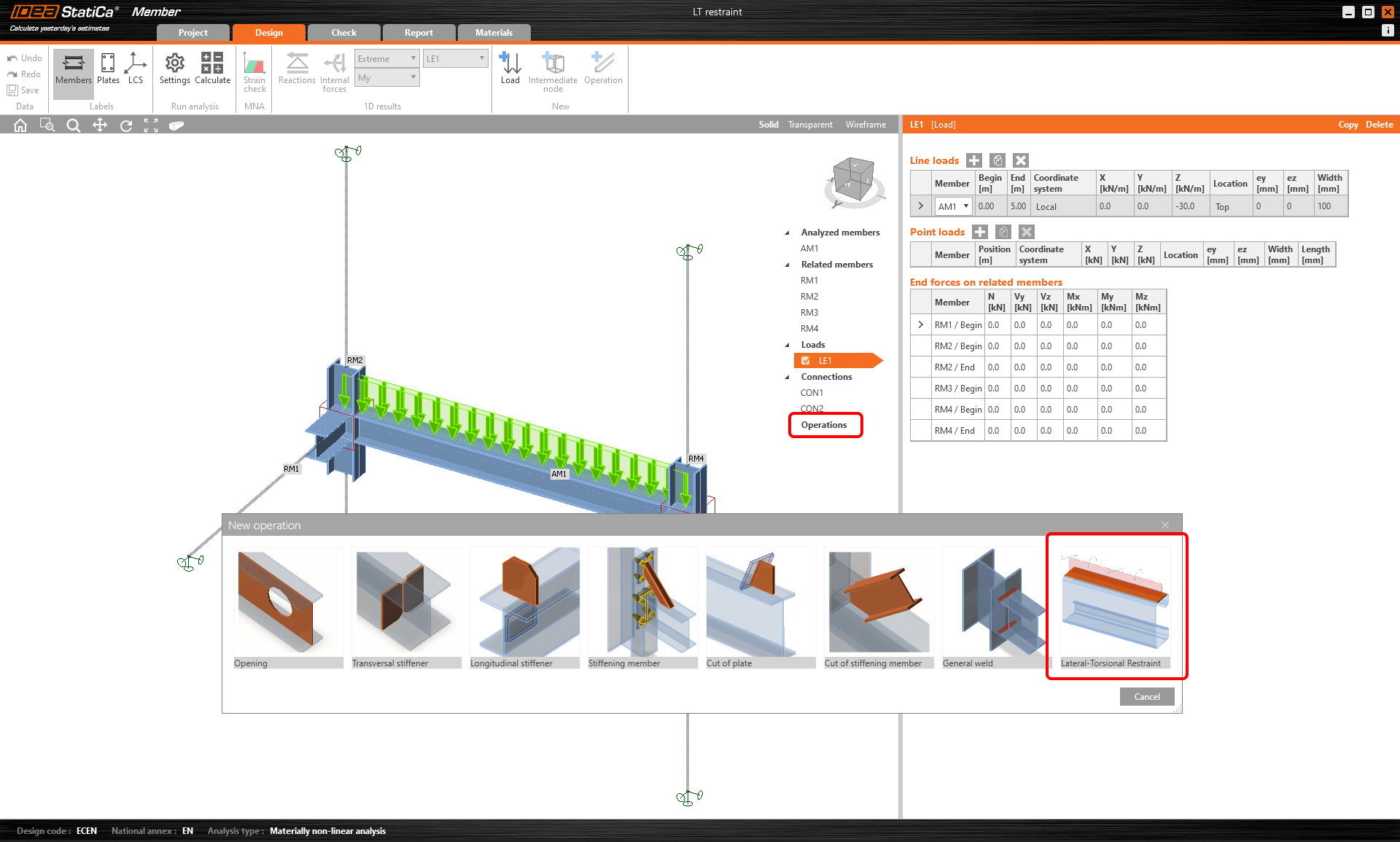Check the LE1 load case in the tree
This screenshot has width=1400, height=842.
806,360
